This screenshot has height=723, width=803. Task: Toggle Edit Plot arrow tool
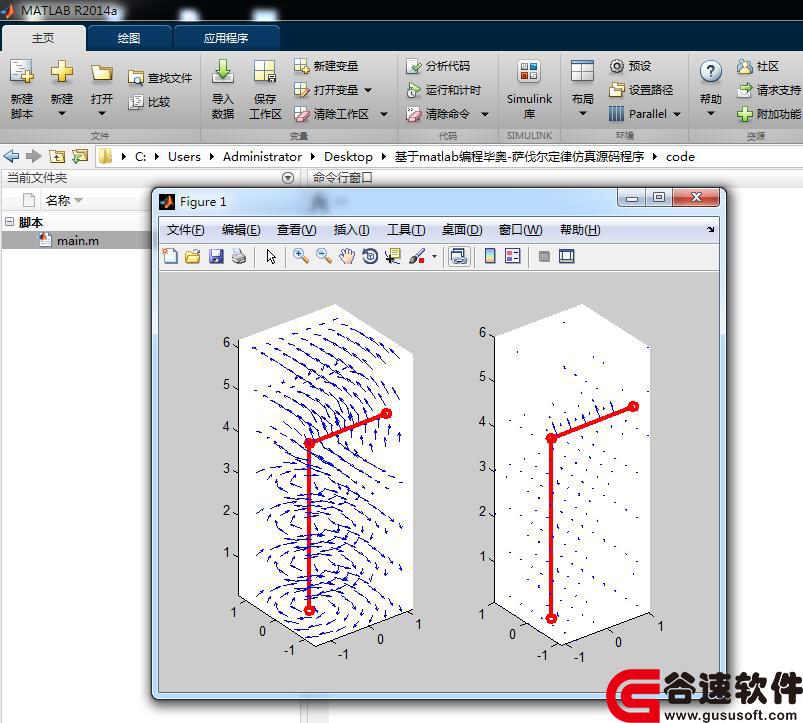coord(271,256)
